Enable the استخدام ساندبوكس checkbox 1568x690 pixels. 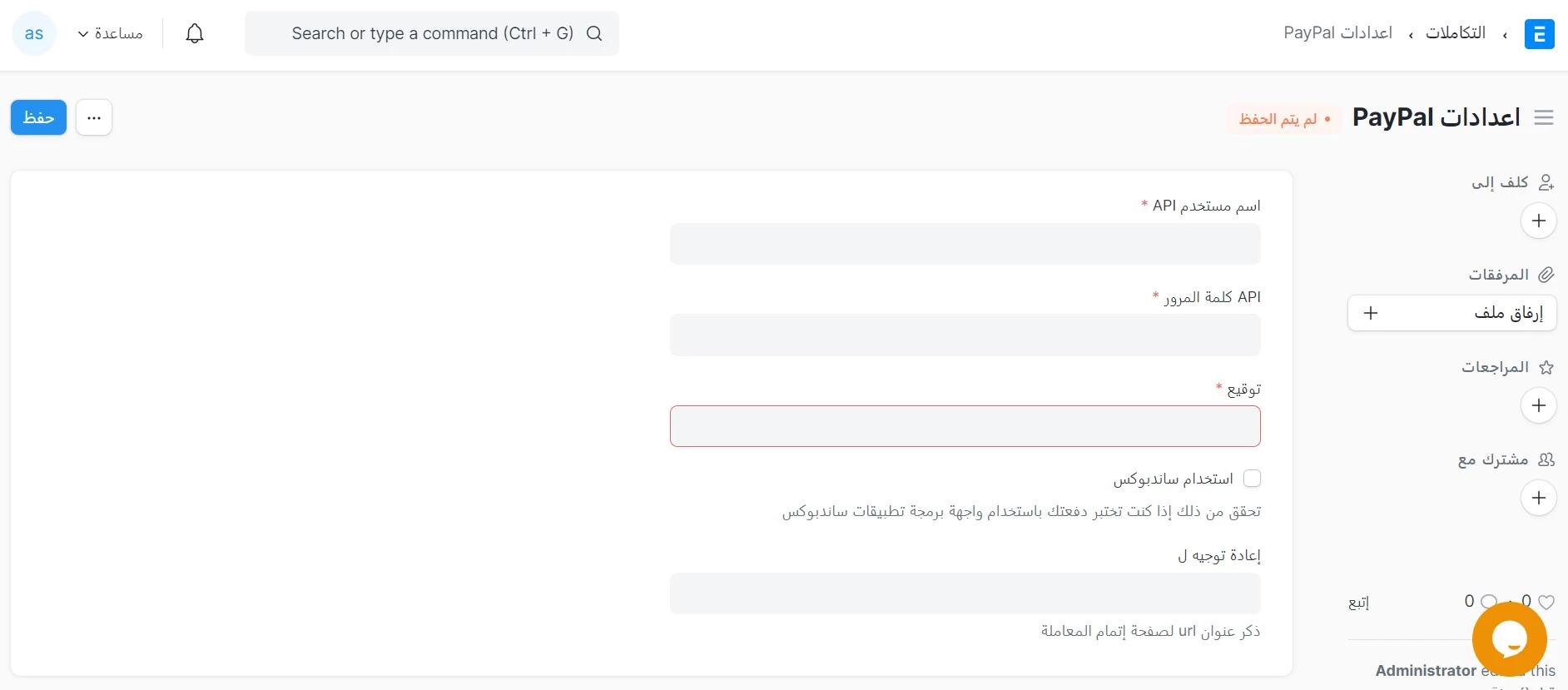1252,479
